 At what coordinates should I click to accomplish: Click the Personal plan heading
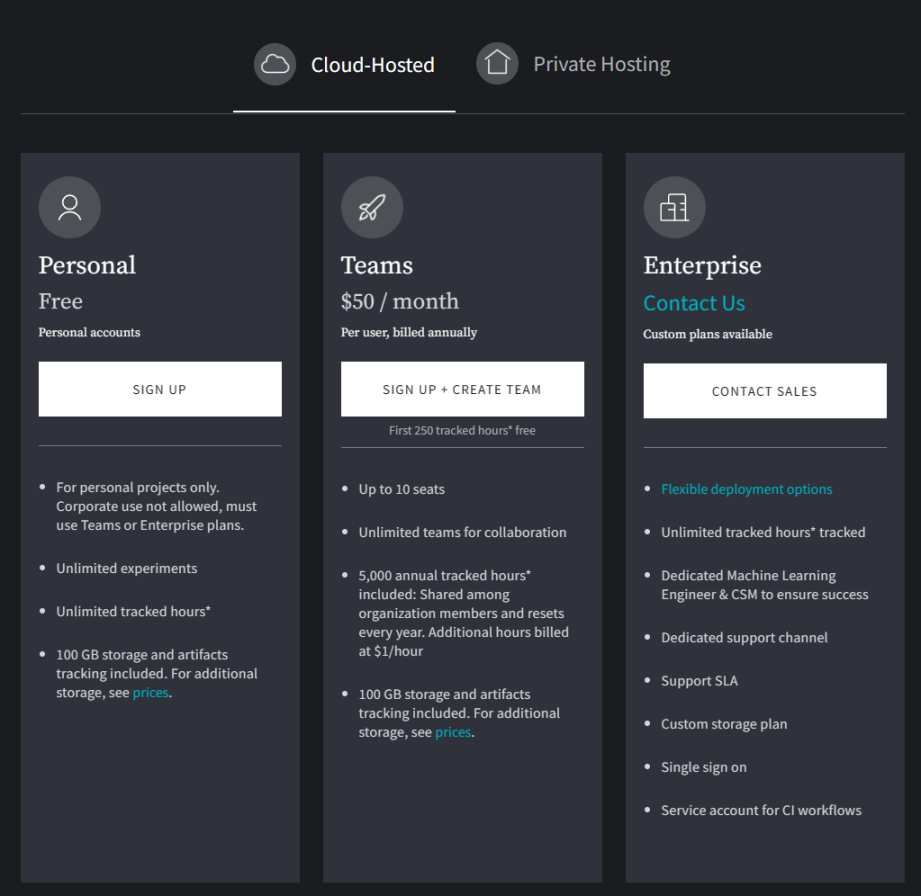[x=87, y=265]
